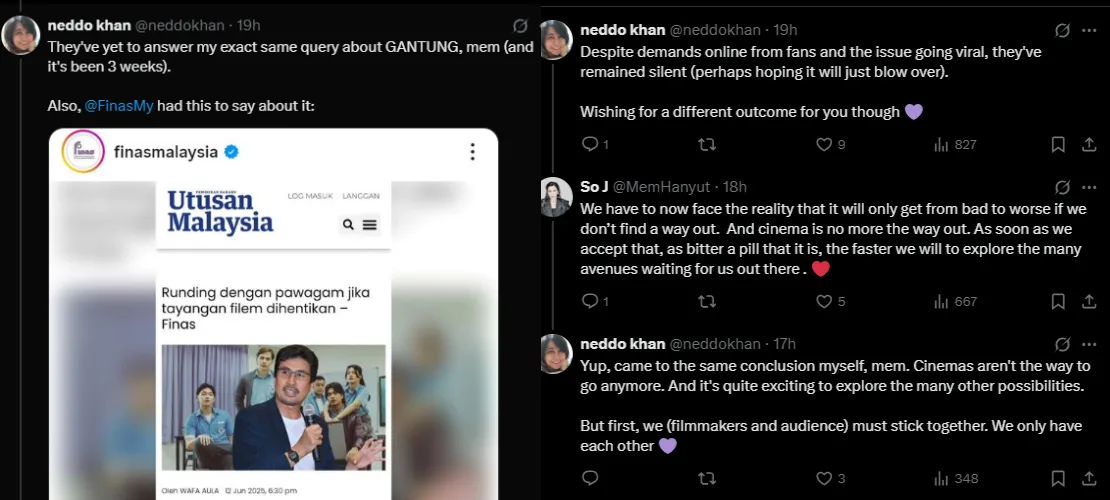Share the tweet with 348 views
1110x500 pixels.
(x=1089, y=478)
